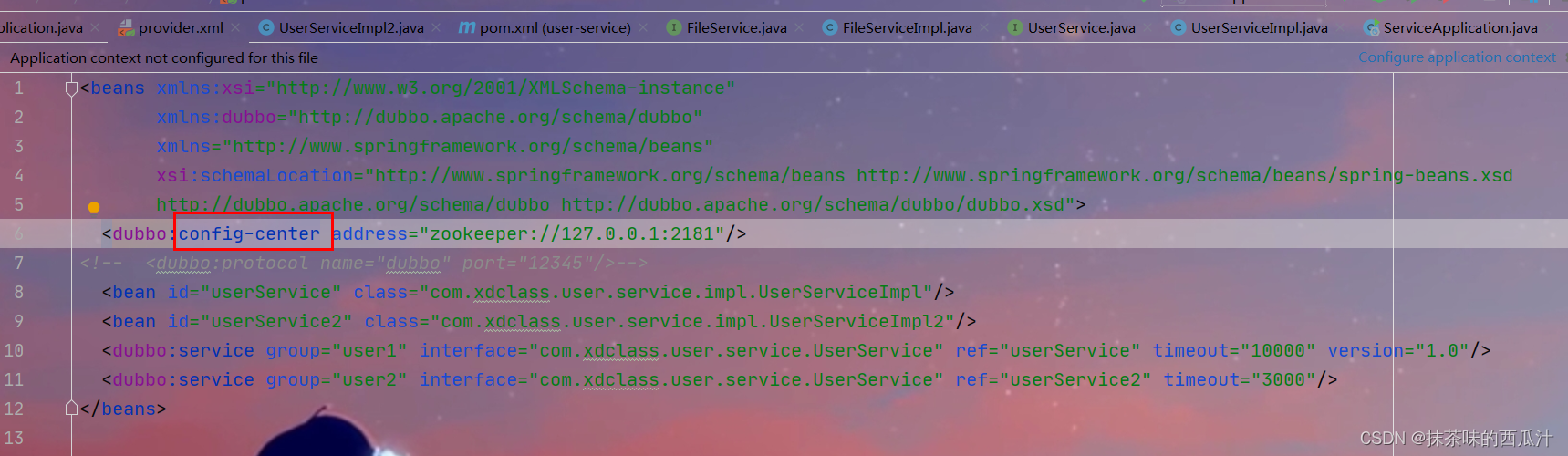Image resolution: width=1568 pixels, height=456 pixels.
Task: Click the timeout="10000" attribute on line 10
Action: [x=1233, y=351]
